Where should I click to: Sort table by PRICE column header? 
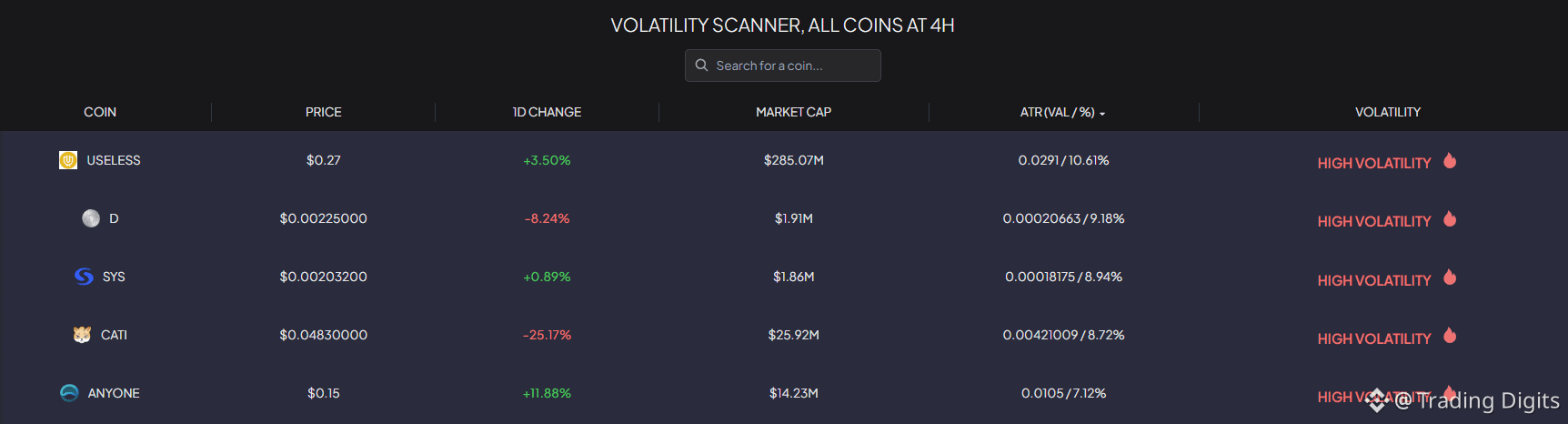click(x=324, y=112)
